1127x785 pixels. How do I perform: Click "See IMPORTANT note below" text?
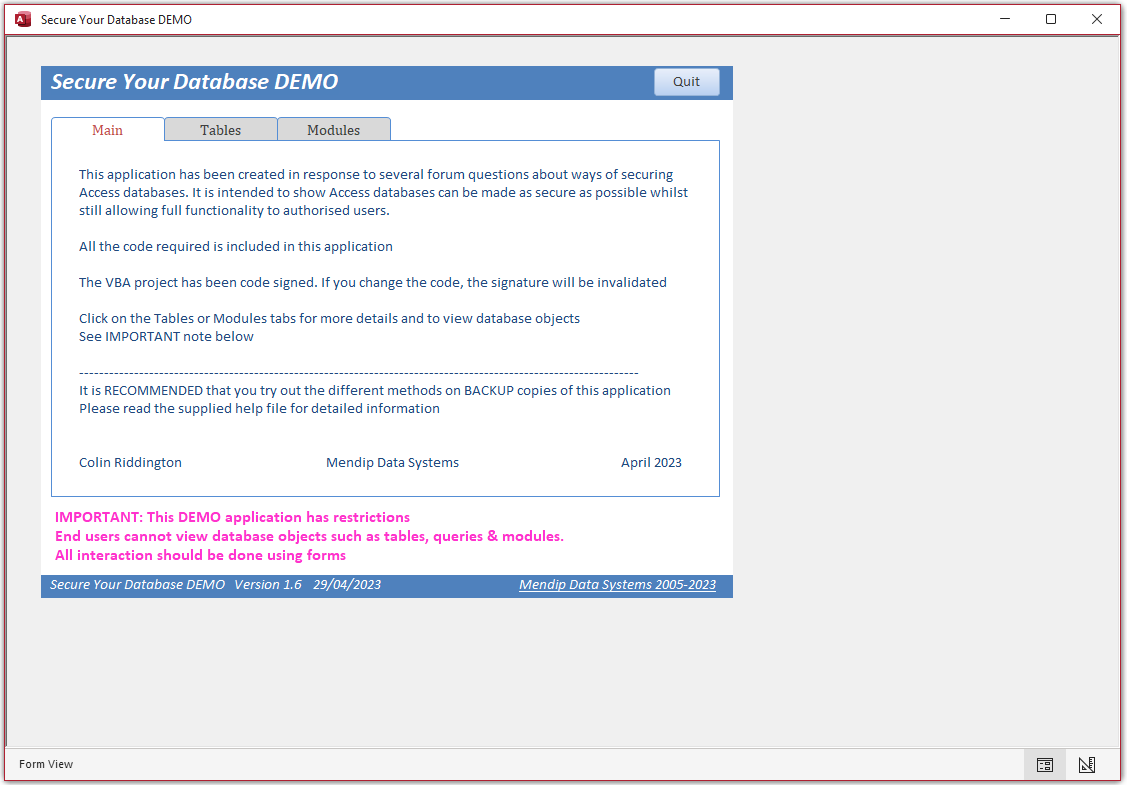166,336
